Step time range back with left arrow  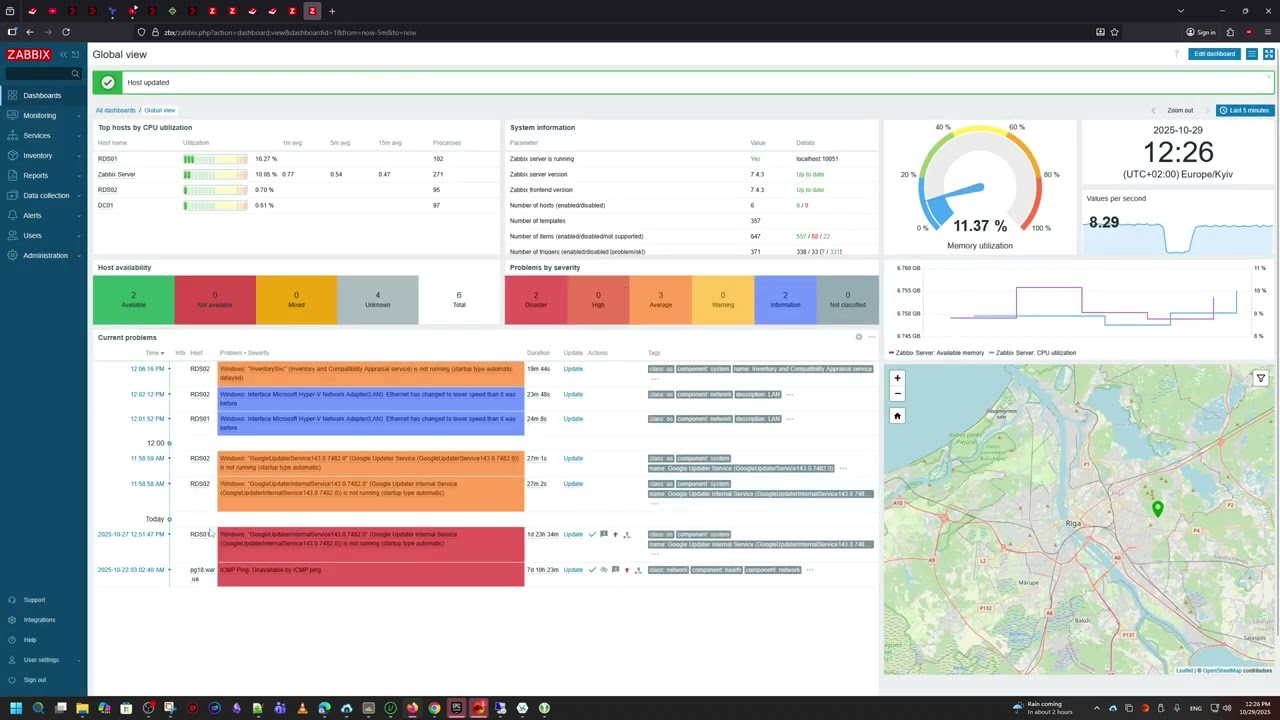tap(1153, 110)
